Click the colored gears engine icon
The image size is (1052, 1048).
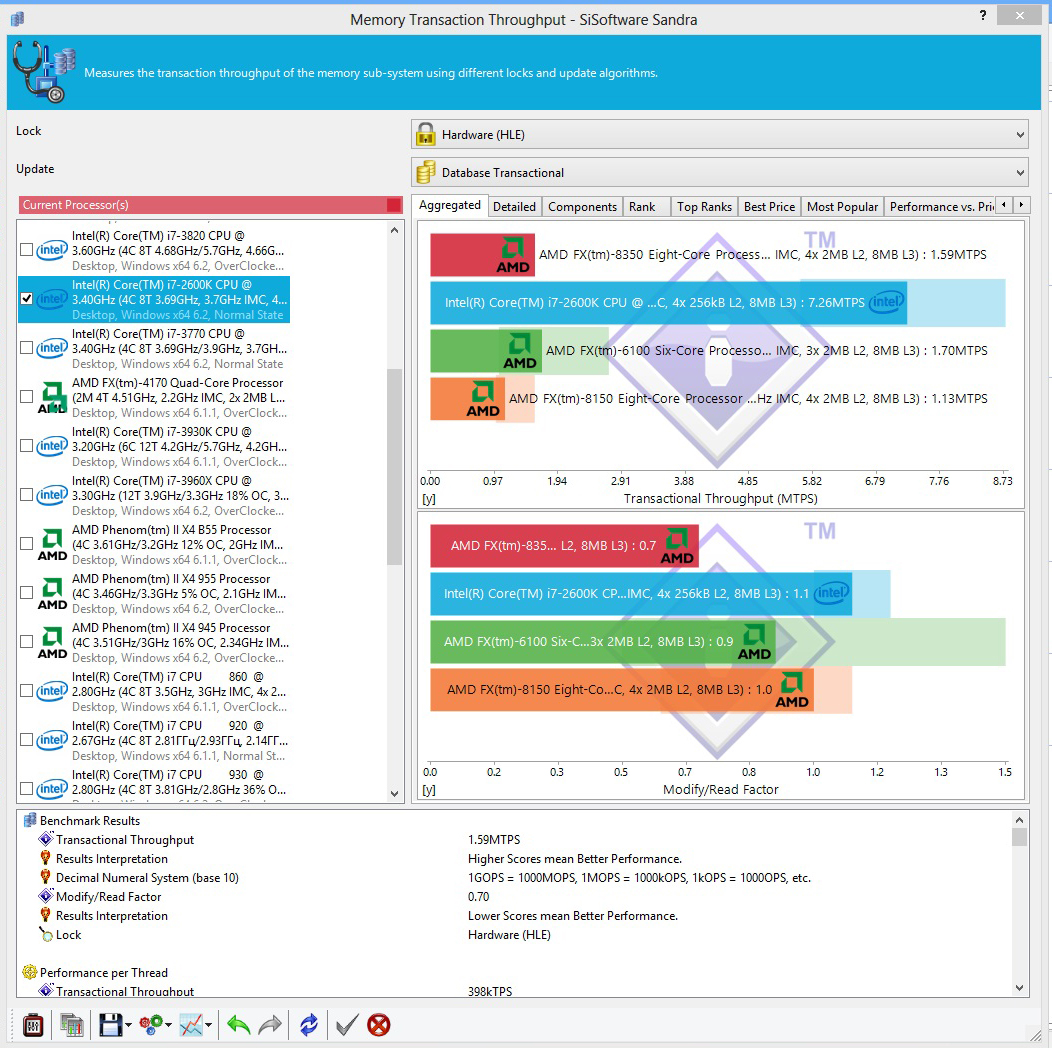pos(150,1025)
